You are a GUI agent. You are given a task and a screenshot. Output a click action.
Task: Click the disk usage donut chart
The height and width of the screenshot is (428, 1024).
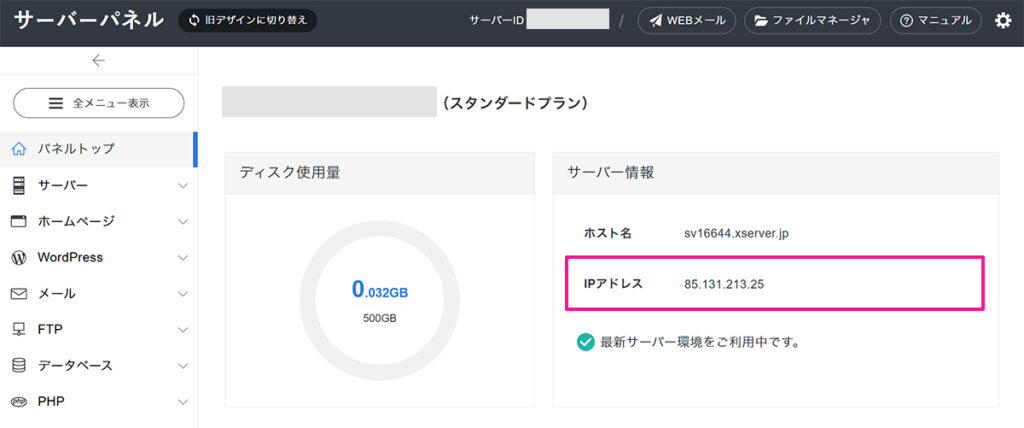[379, 299]
